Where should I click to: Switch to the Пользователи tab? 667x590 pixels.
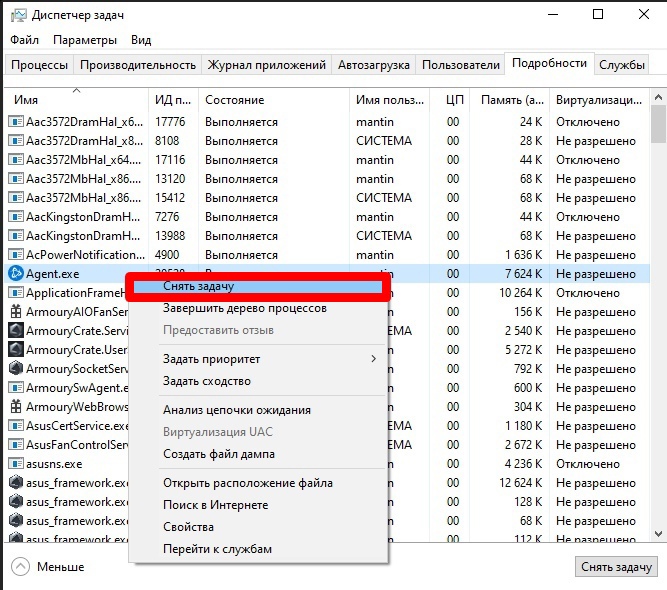pyautogui.click(x=460, y=65)
